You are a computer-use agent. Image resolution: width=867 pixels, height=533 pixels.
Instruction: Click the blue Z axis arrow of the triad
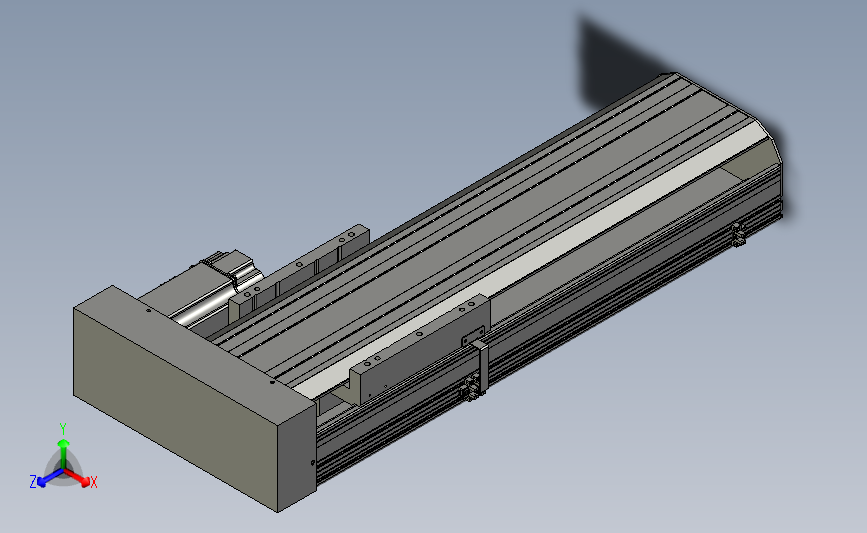click(x=50, y=478)
